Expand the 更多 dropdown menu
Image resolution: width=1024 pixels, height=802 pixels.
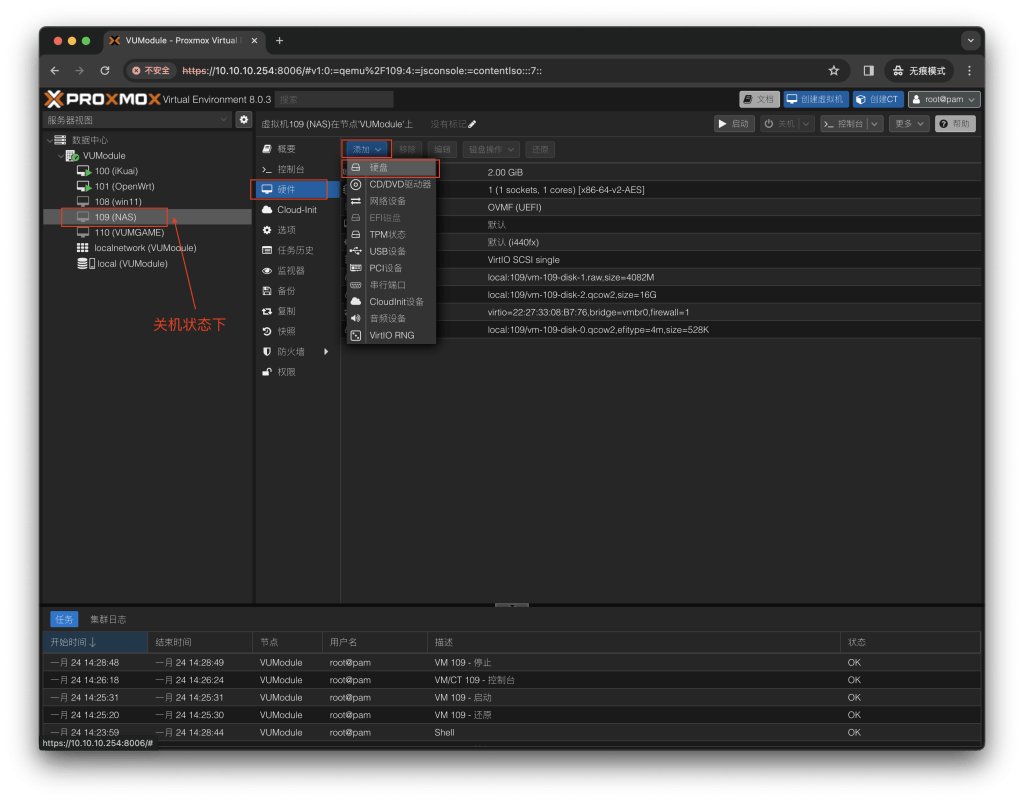909,124
